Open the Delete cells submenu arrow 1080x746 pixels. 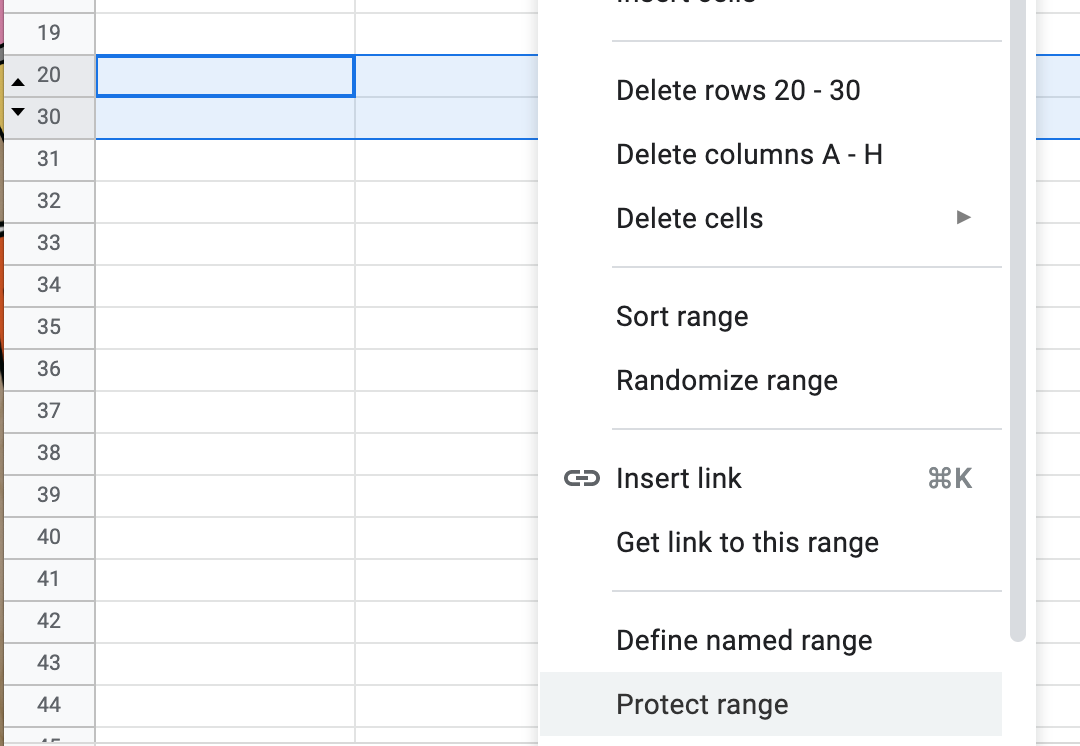point(963,218)
